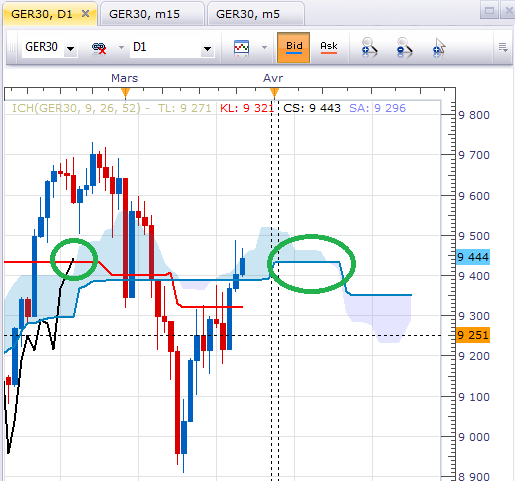
Task: Click the 9 800 price axis label
Action: pyautogui.click(x=474, y=115)
